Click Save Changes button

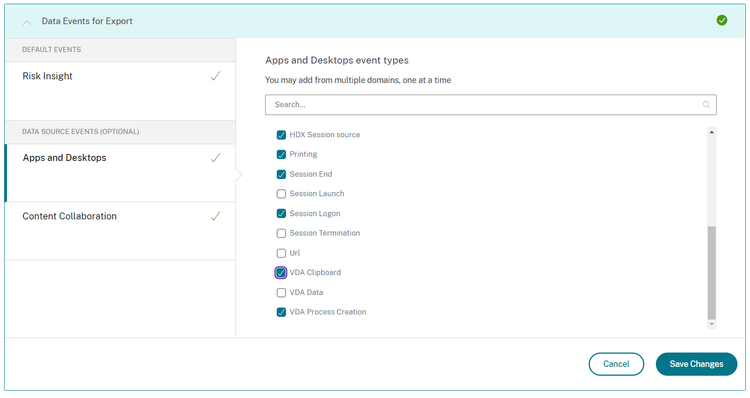(696, 364)
